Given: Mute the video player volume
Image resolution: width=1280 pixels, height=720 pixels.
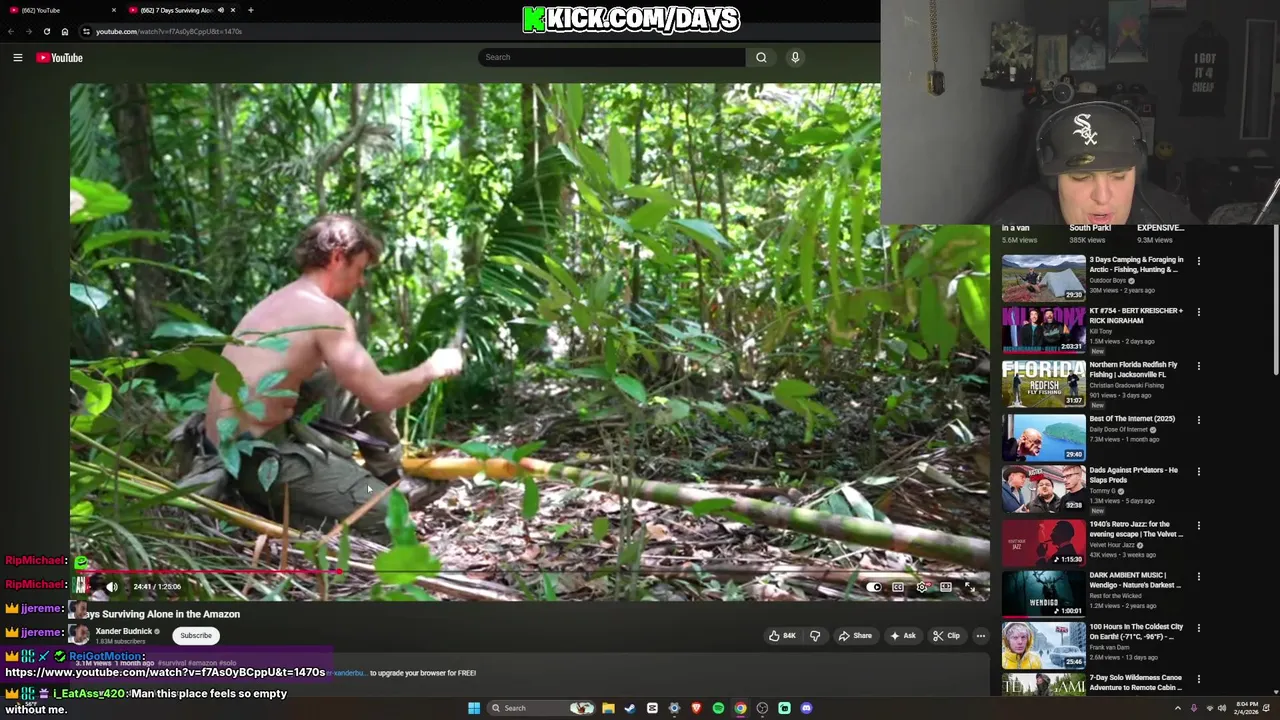Looking at the screenshot, I should [112, 587].
